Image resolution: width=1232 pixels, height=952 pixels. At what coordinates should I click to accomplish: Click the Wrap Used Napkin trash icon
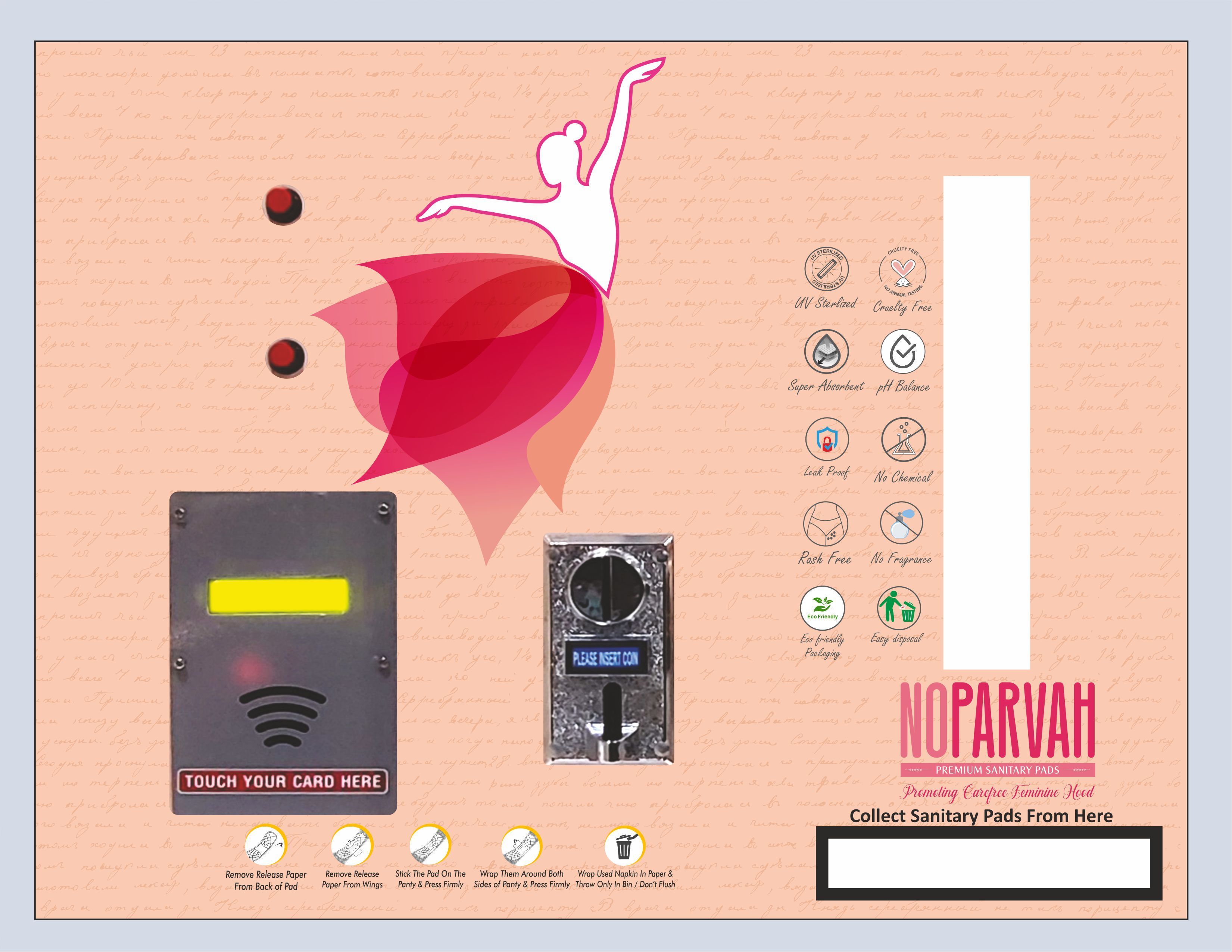[x=624, y=846]
